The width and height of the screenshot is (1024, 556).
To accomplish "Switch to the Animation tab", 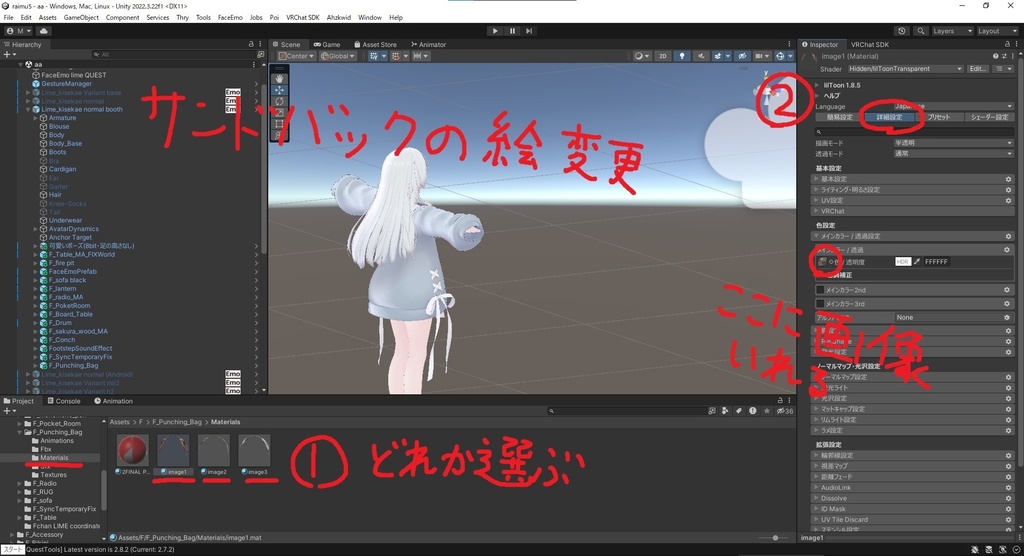I will (114, 401).
